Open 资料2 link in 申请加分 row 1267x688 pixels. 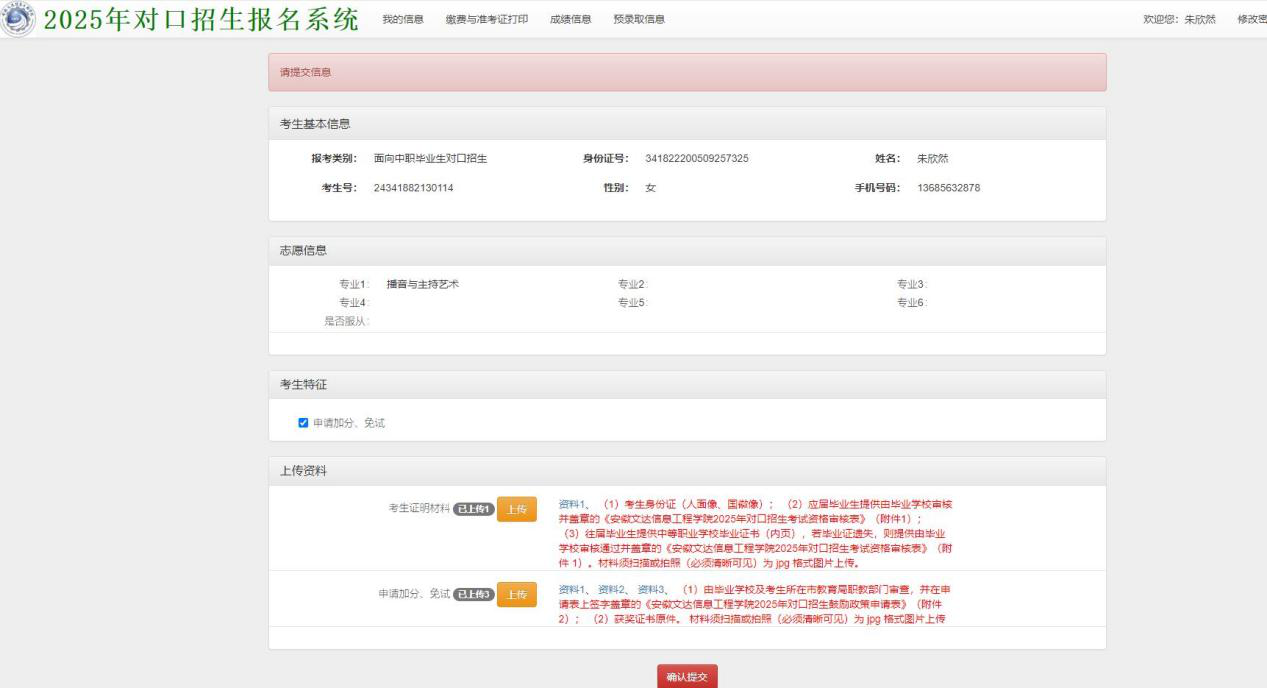(x=612, y=590)
